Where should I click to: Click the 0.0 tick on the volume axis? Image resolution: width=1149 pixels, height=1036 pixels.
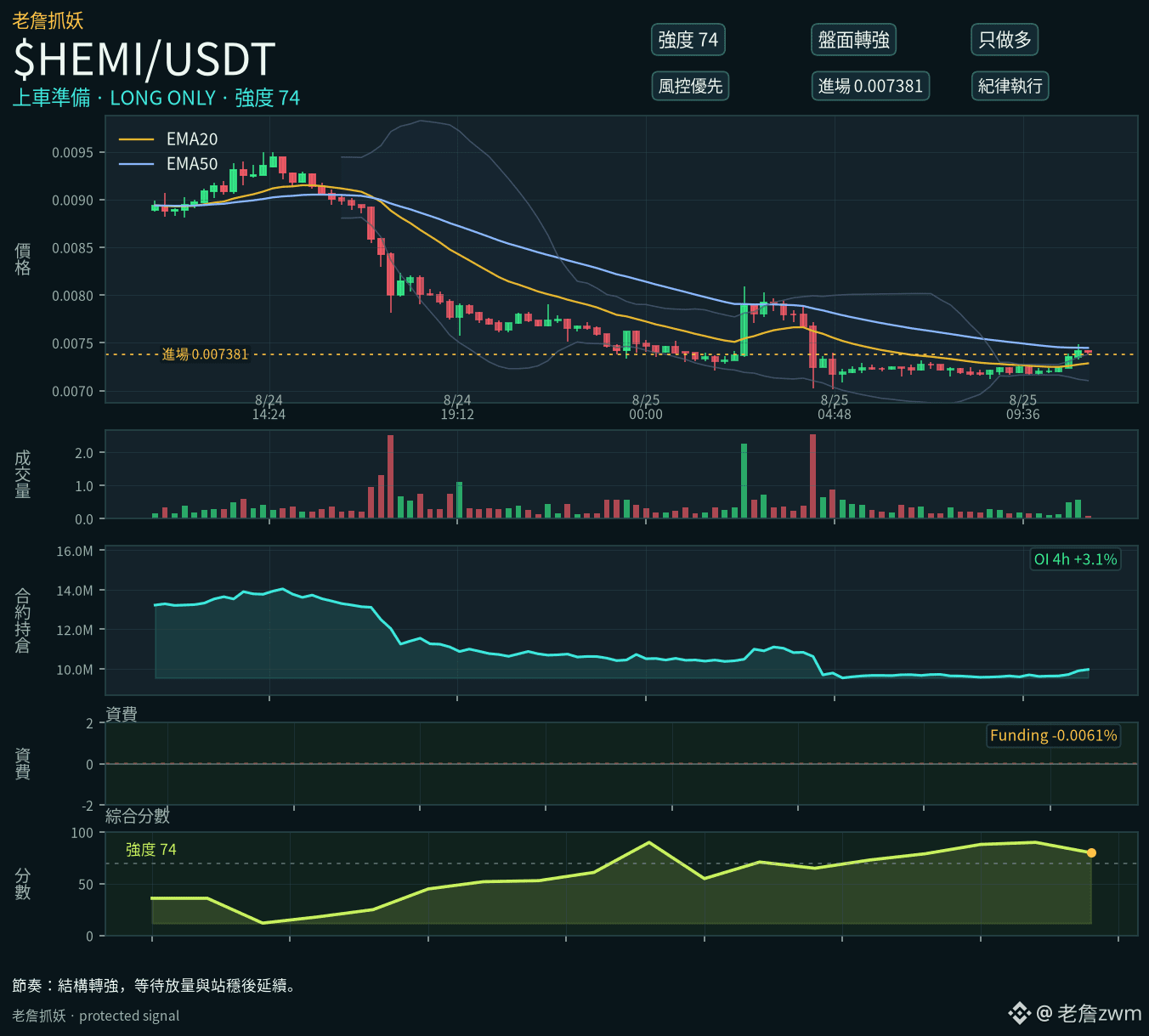[84, 519]
